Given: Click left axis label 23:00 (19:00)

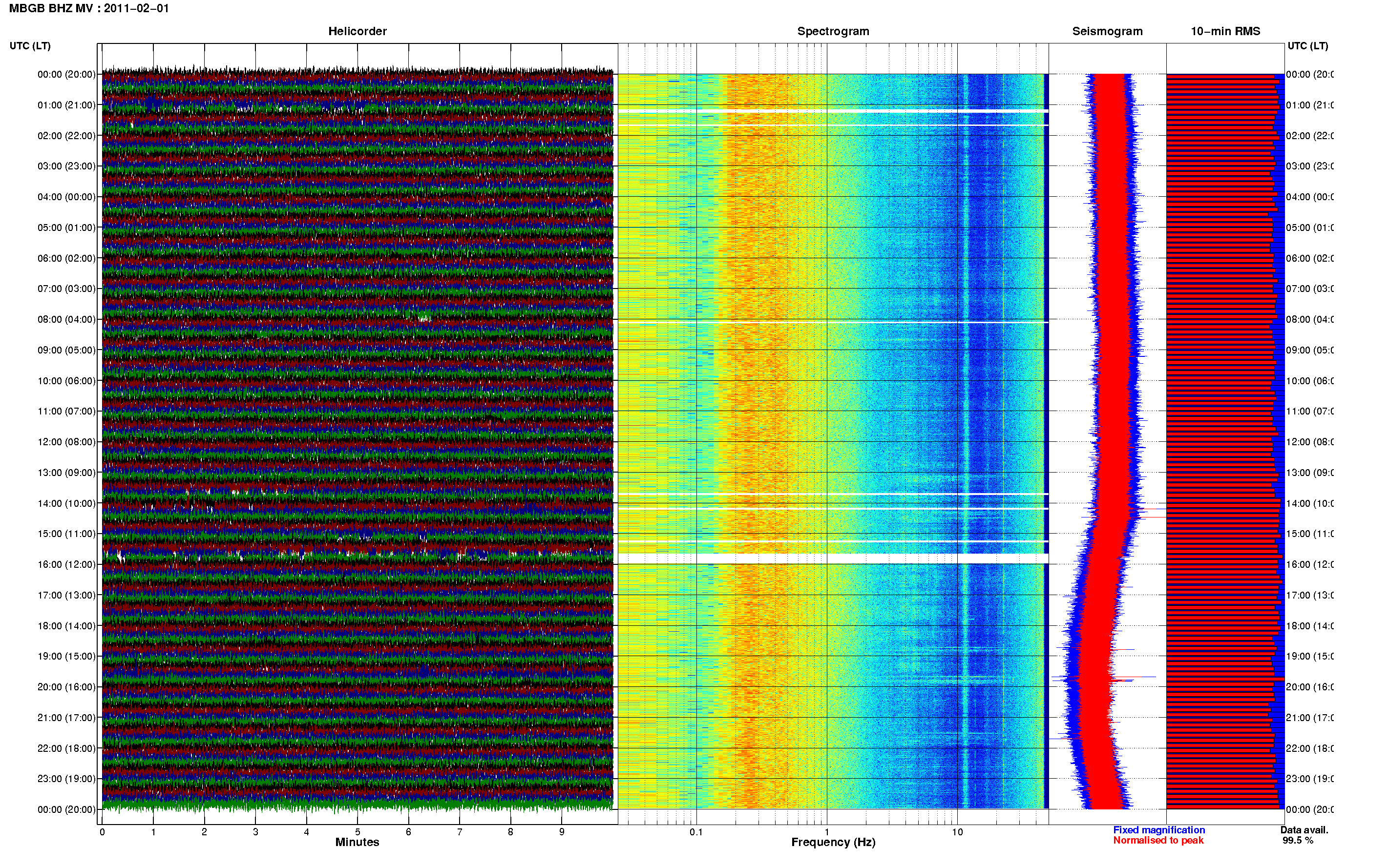Looking at the screenshot, I should (x=66, y=779).
